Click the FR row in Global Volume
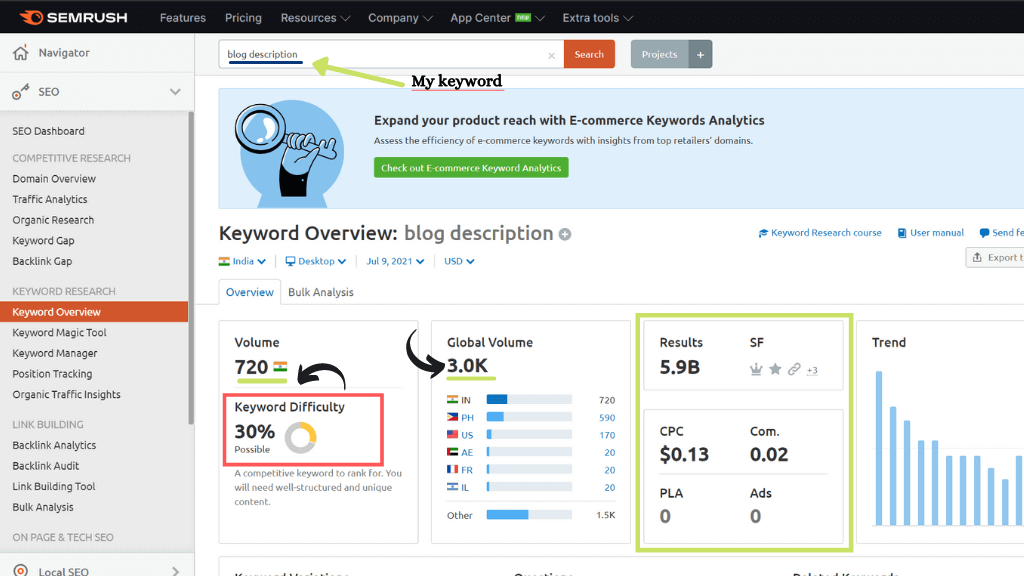The width and height of the screenshot is (1024, 576). 531,470
